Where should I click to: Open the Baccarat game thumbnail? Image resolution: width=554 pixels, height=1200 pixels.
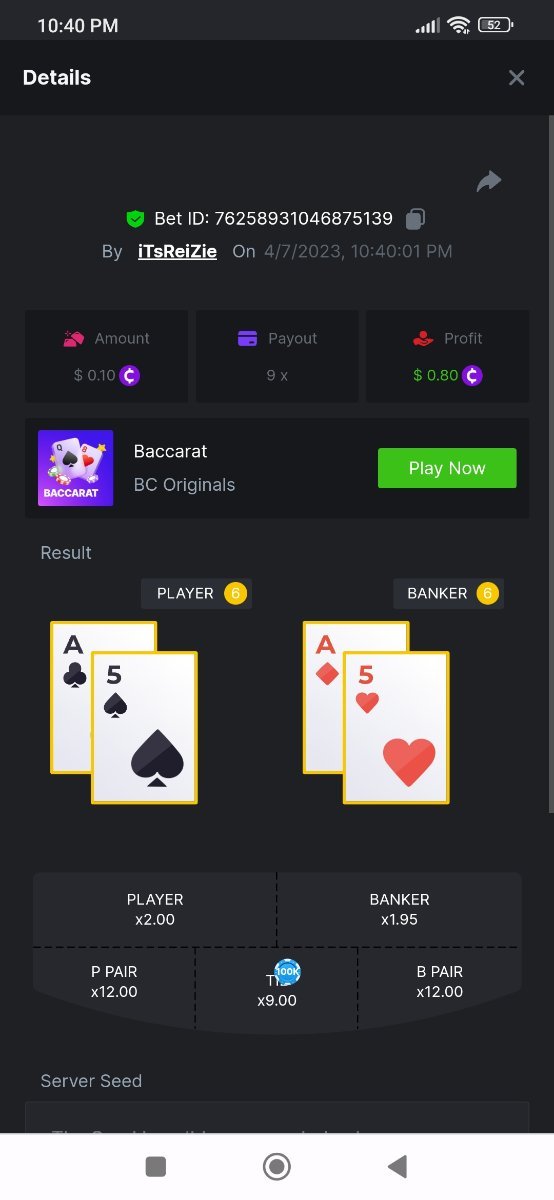75,468
